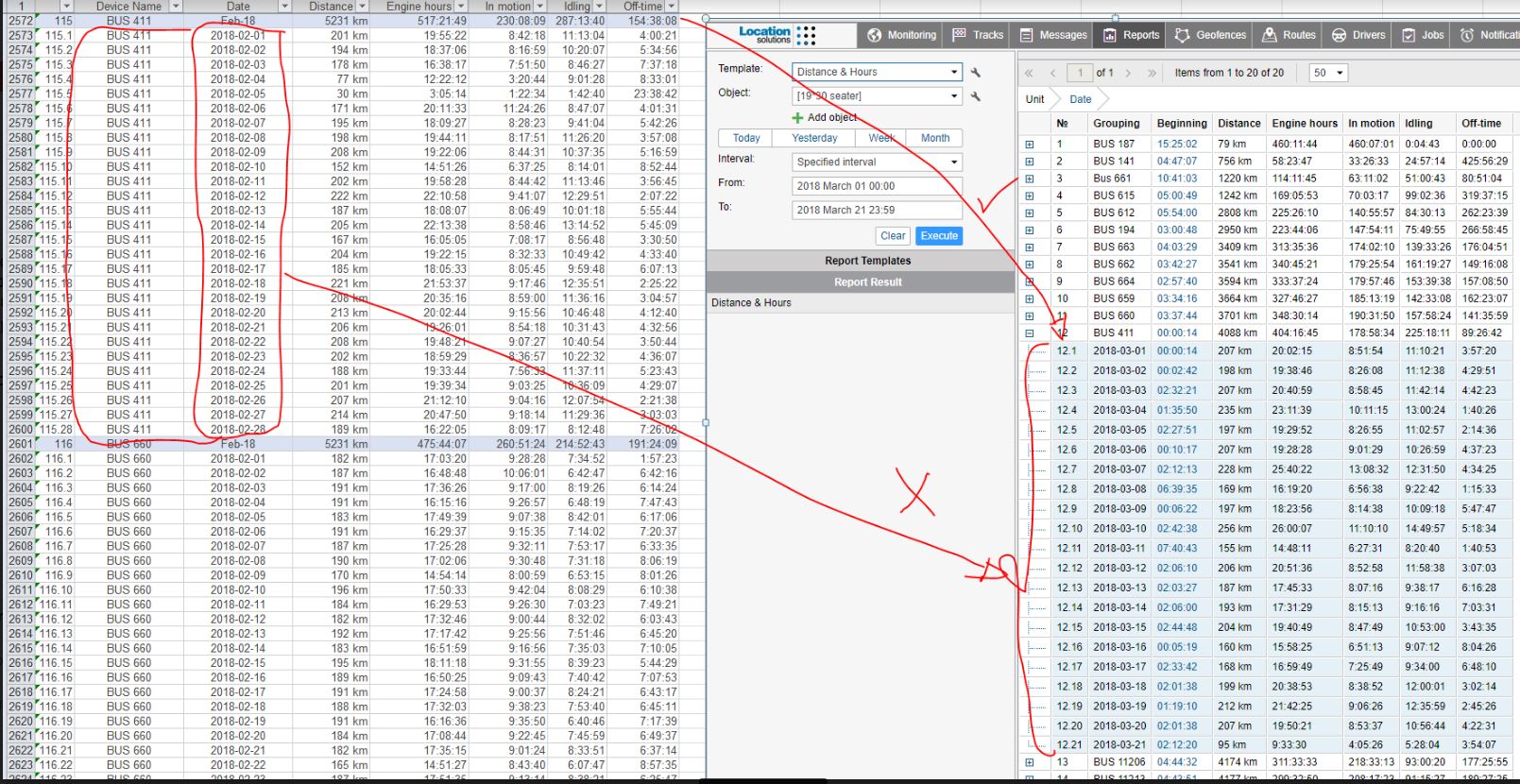
Task: Open the Device Name column filter in spreadsheet
Action: [x=176, y=7]
